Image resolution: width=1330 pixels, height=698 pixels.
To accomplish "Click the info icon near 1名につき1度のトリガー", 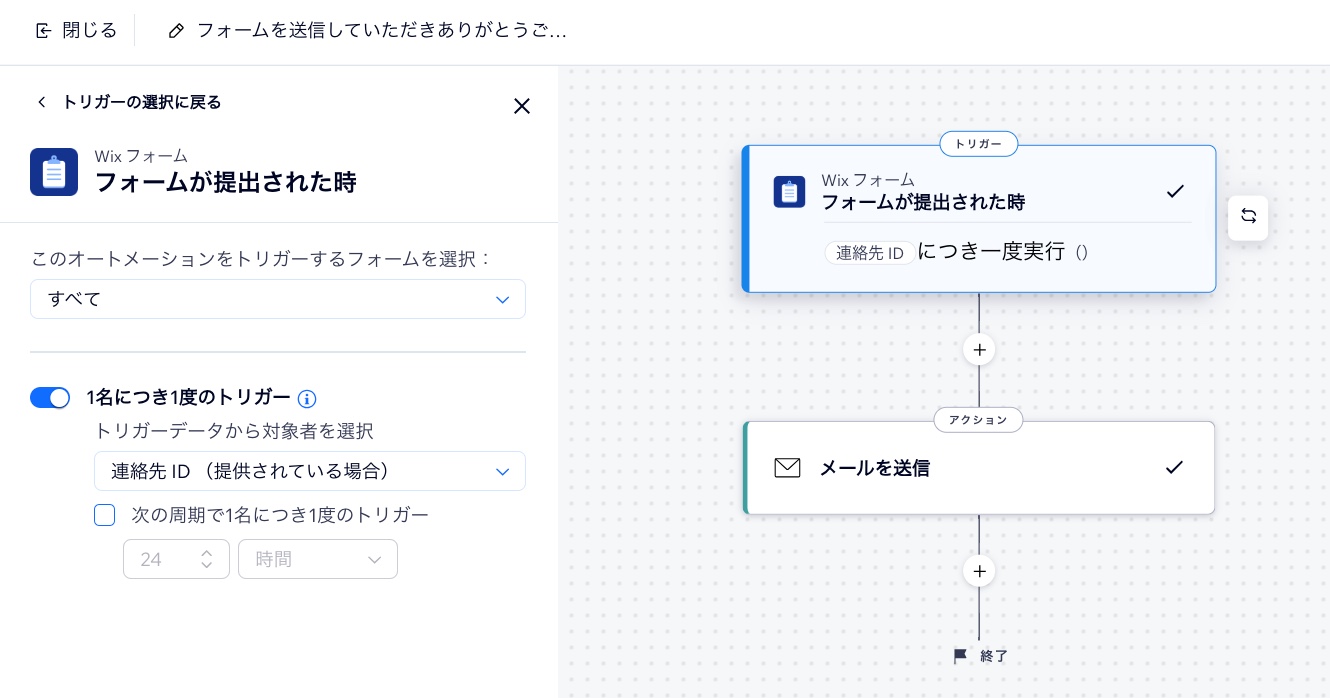I will click(x=307, y=398).
